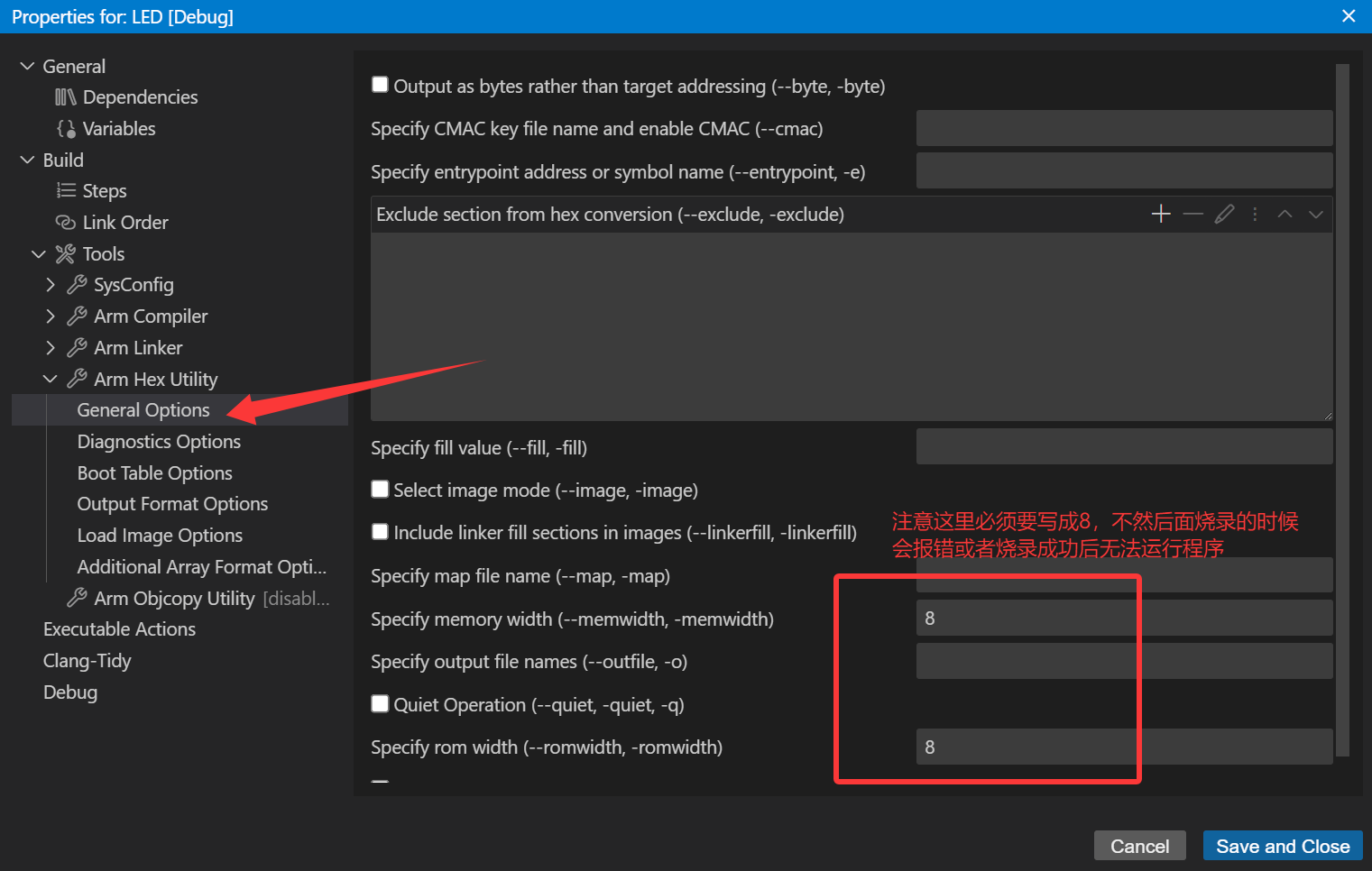Open Variables under General

pos(119,129)
